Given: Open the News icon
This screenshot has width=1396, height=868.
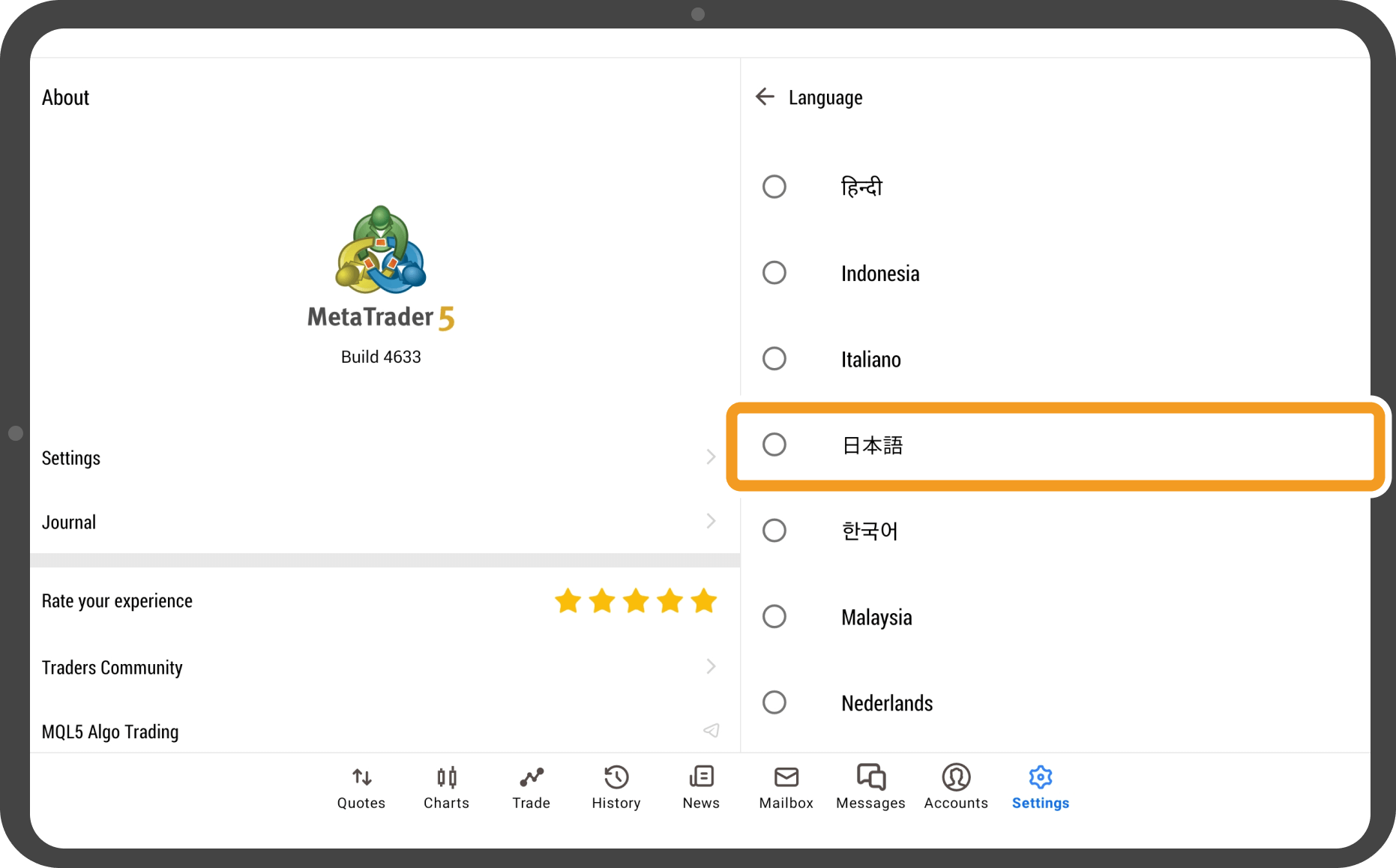Looking at the screenshot, I should point(701,777).
